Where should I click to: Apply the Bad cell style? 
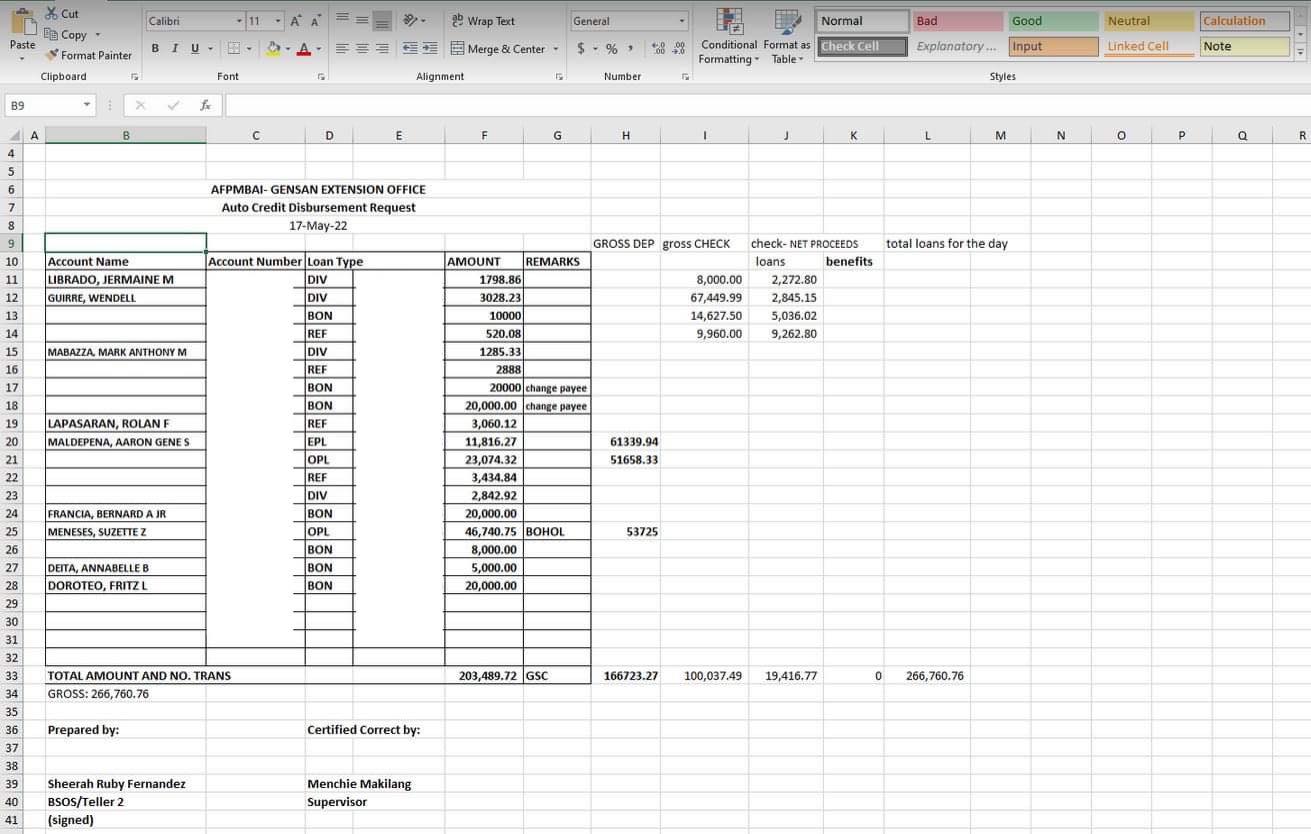click(958, 21)
